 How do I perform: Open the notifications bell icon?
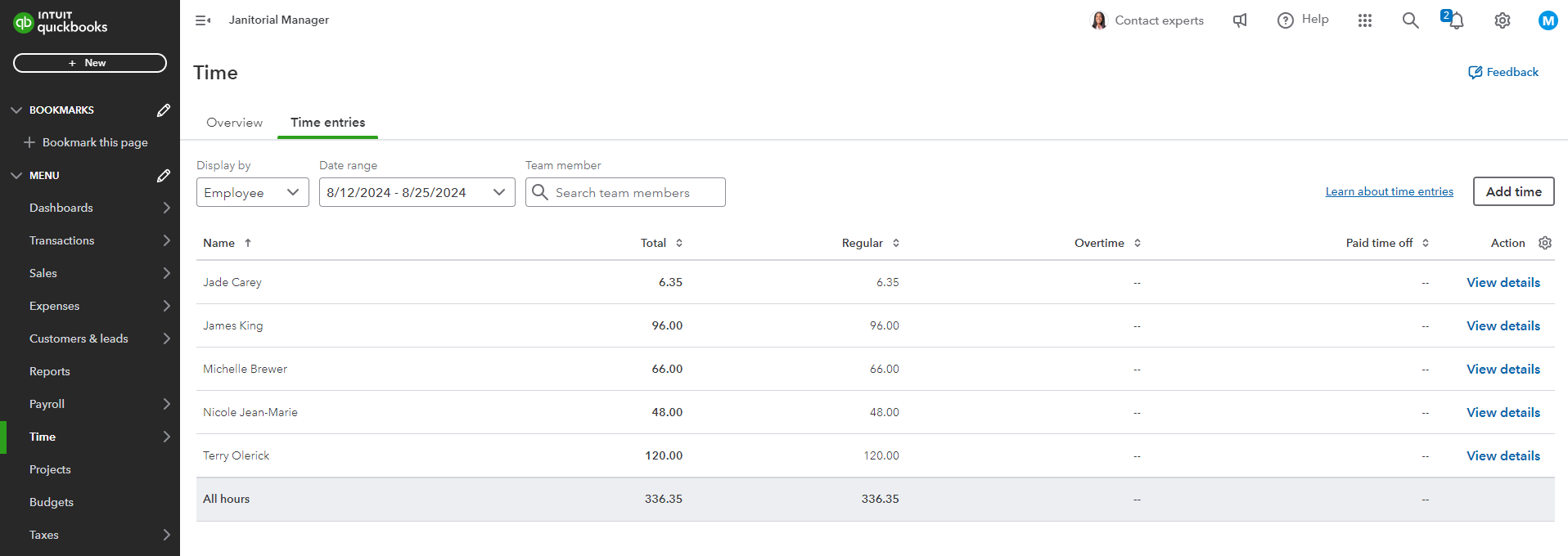tap(1454, 20)
